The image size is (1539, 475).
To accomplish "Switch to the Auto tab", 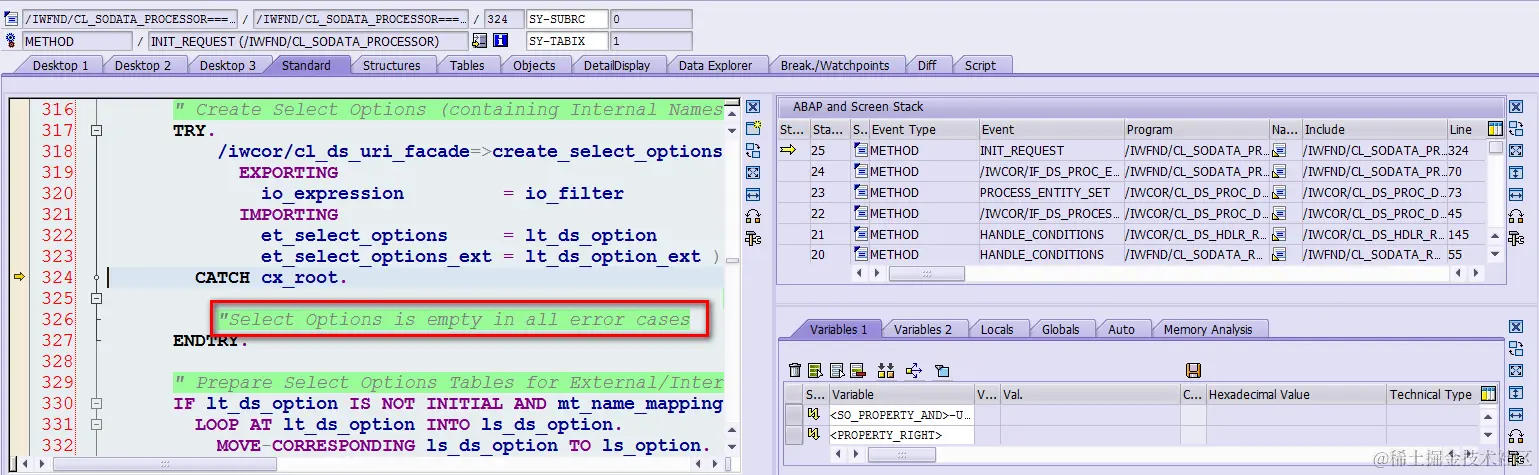I will [x=1122, y=329].
